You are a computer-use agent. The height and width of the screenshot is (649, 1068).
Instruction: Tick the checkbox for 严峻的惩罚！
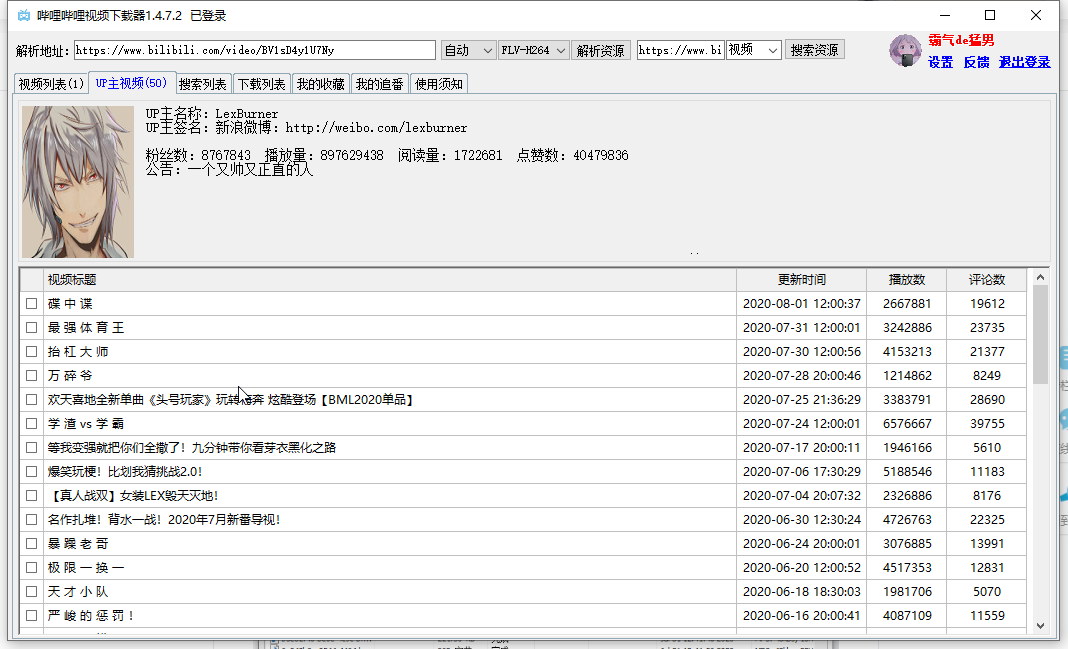tap(31, 616)
